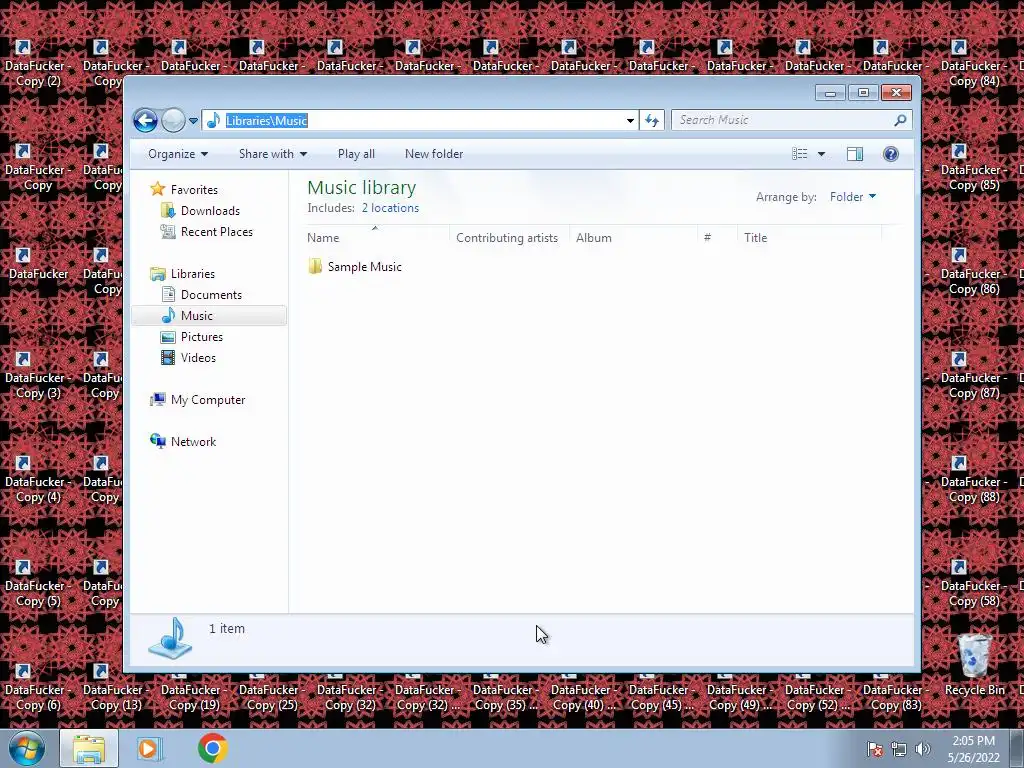Open the Share with menu
Screen dimensions: 1024x768
[x=272, y=154]
